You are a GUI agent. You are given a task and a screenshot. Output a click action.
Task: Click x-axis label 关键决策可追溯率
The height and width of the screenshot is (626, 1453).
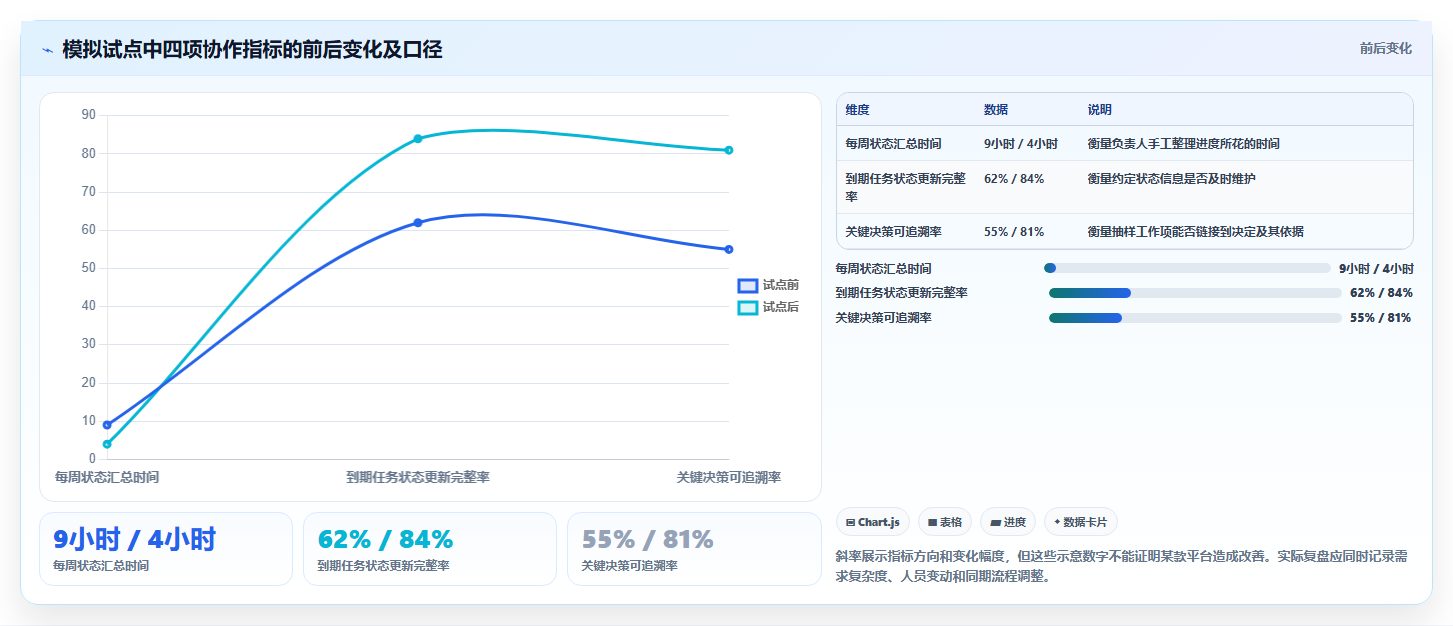point(729,478)
